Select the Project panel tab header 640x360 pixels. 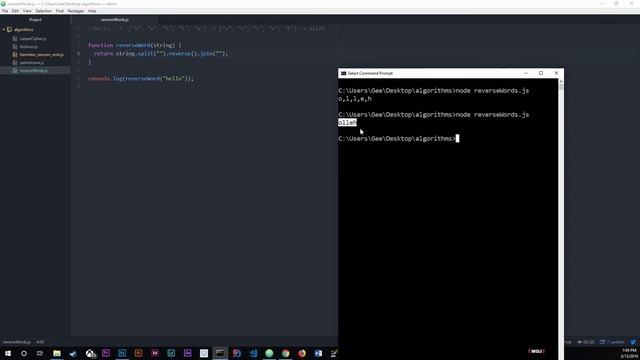pyautogui.click(x=35, y=20)
